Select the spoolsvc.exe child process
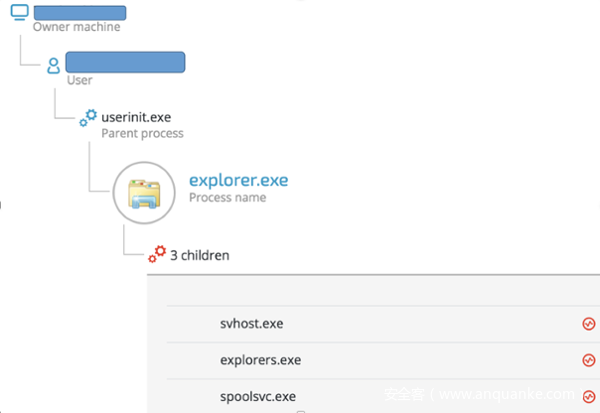The height and width of the screenshot is (413, 600). [x=257, y=396]
